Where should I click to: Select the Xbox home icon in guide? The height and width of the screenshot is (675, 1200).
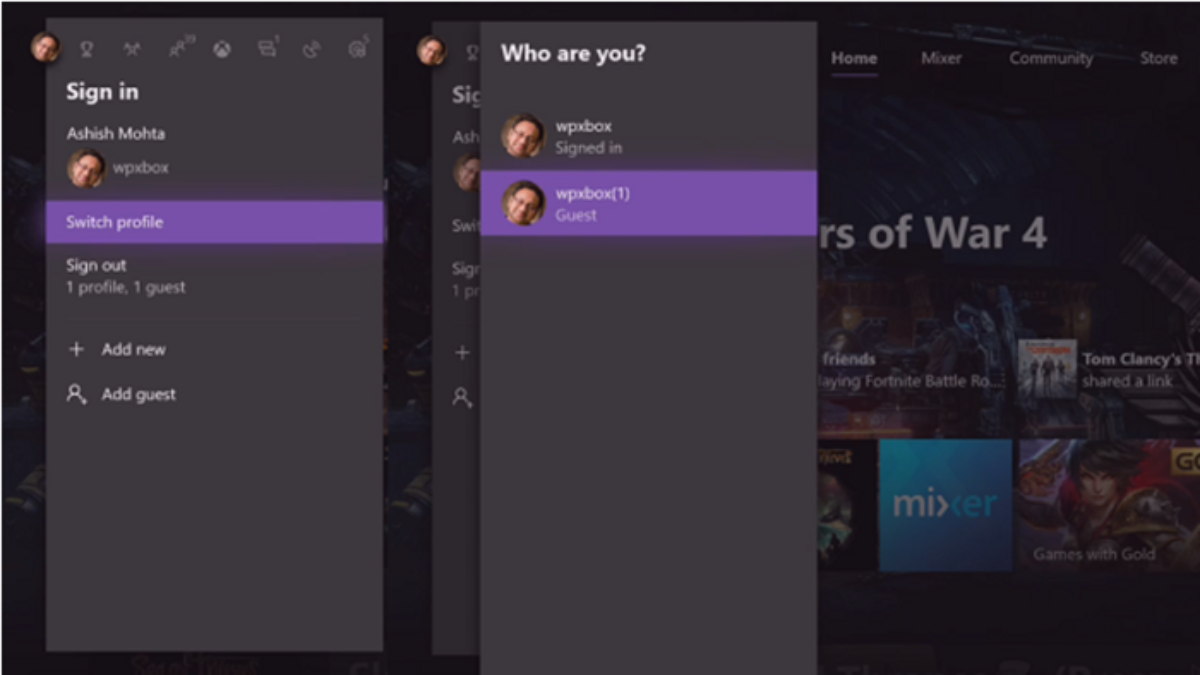pos(222,49)
